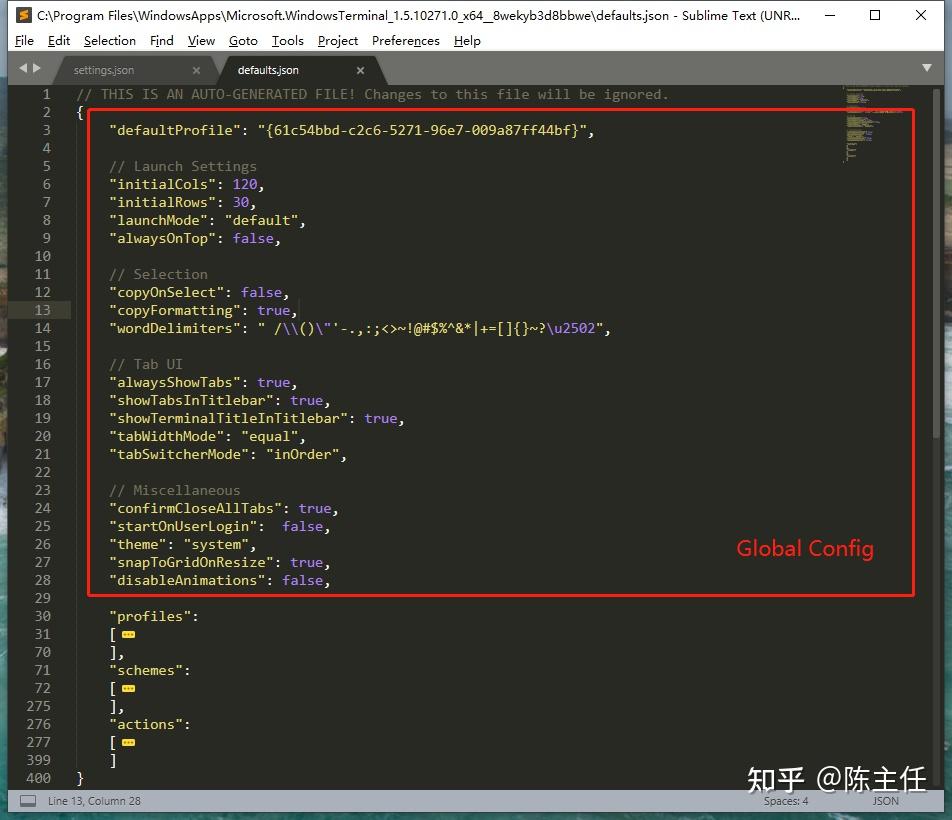Click the "launchMode" key
Viewport: 952px width, 820px height.
(x=158, y=220)
